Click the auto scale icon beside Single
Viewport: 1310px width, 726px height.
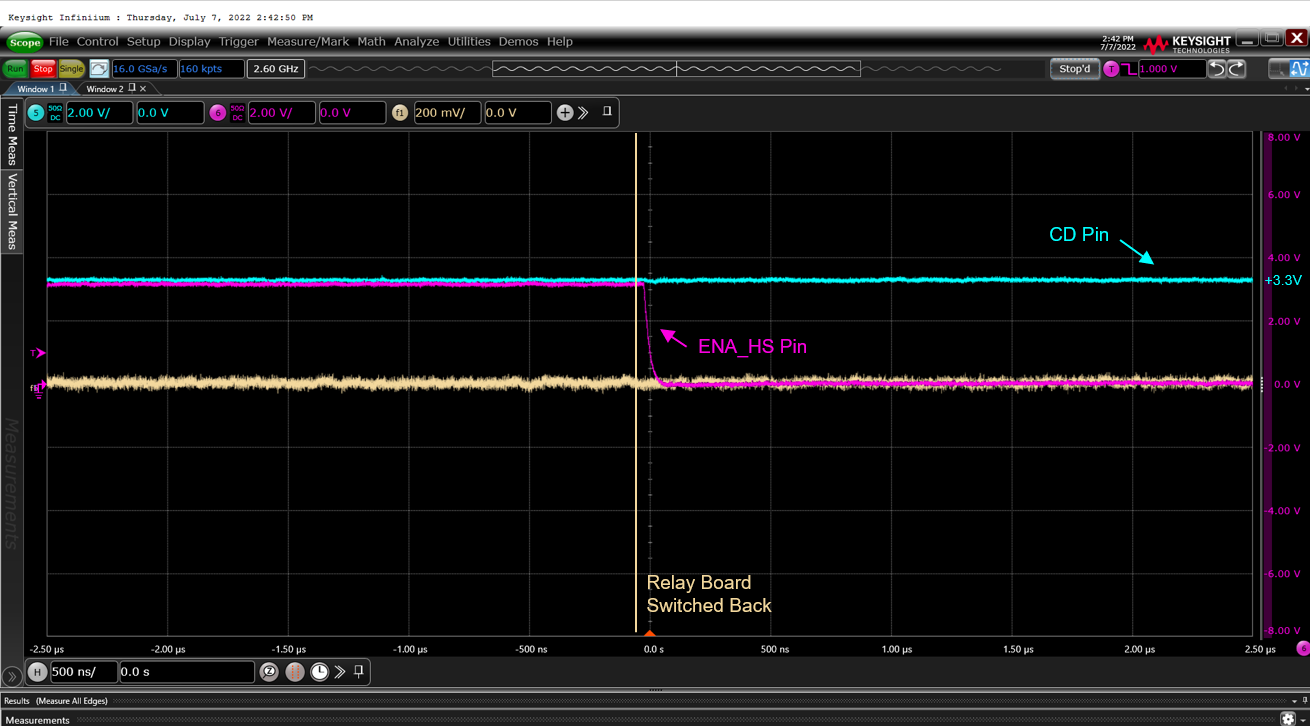[x=99, y=69]
